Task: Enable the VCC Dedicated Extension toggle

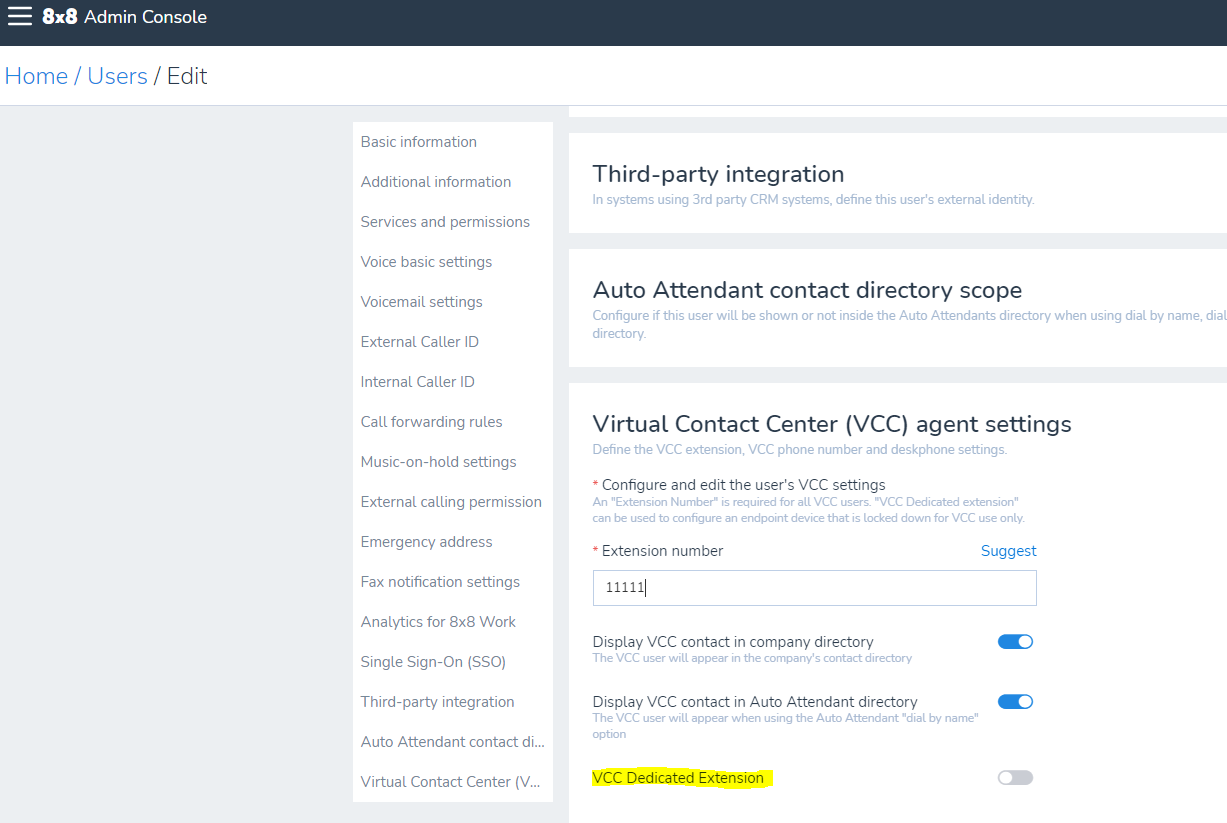Action: [x=1015, y=778]
